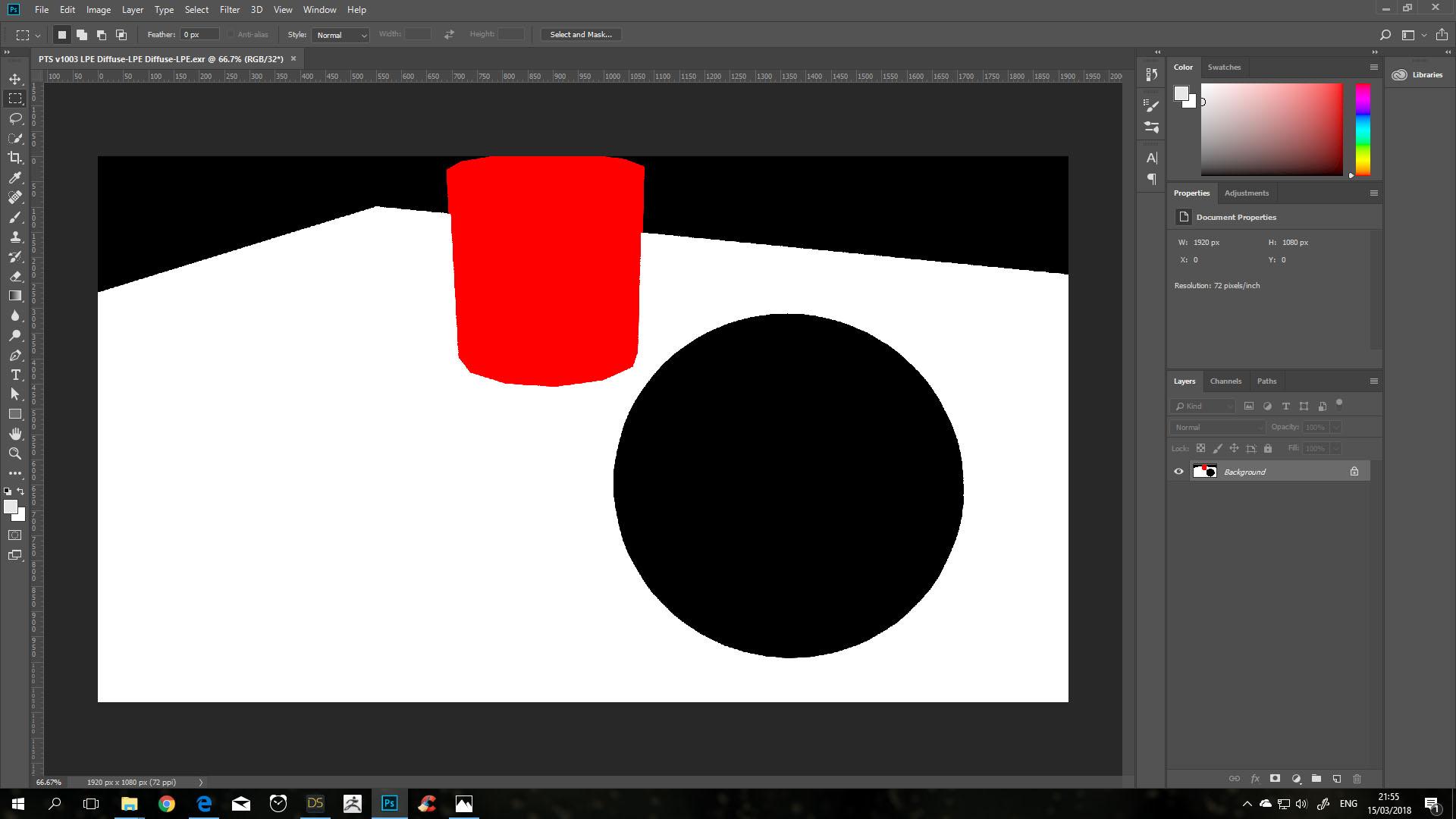Select the Lasso tool
The width and height of the screenshot is (1456, 819).
(15, 118)
